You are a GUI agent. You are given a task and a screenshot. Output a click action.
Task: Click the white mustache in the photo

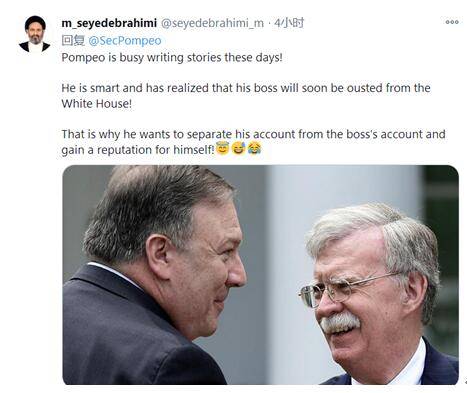coord(340,323)
